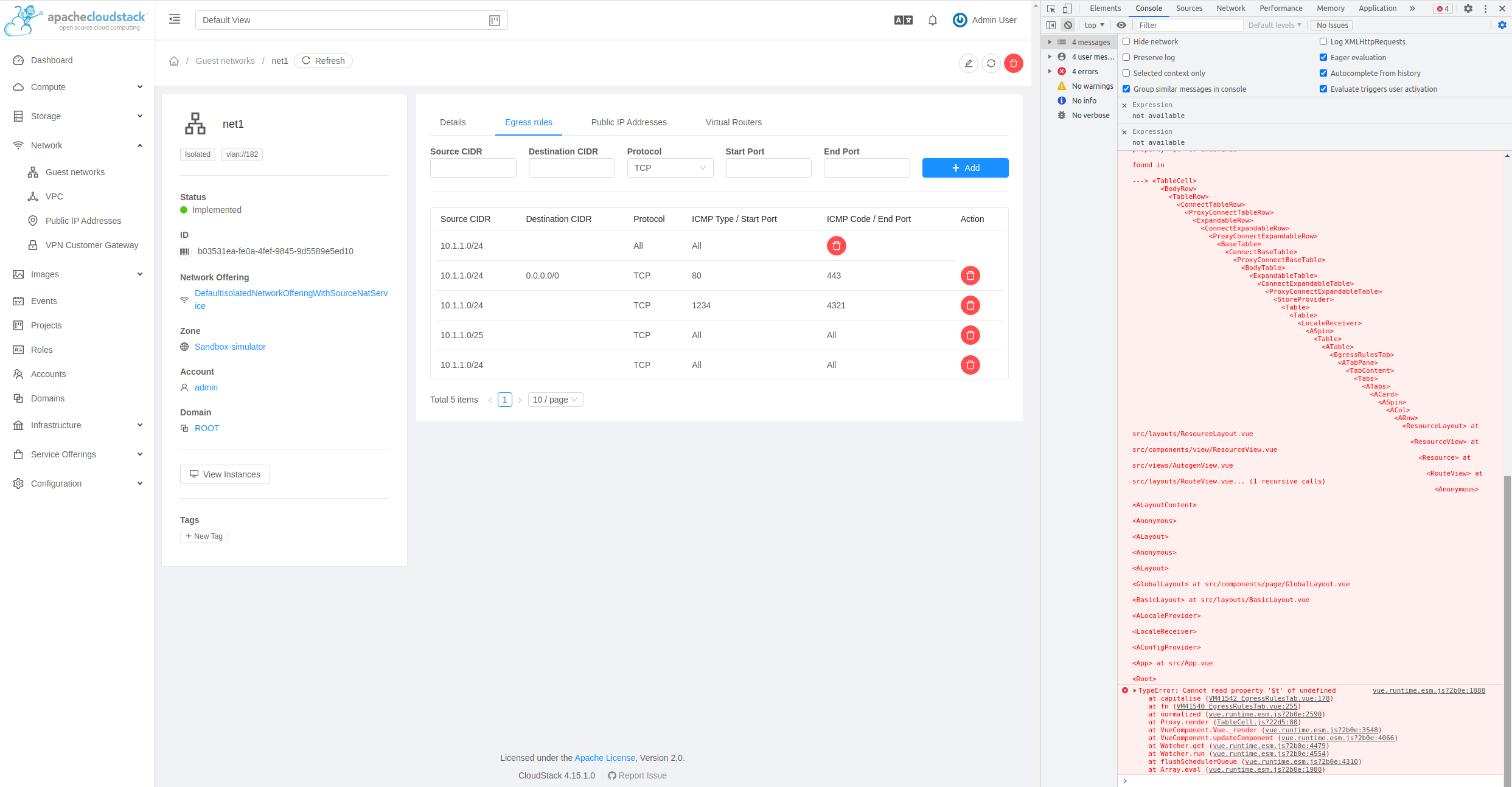Switch to Public IP Addresses tab
1512x787 pixels.
click(x=629, y=122)
